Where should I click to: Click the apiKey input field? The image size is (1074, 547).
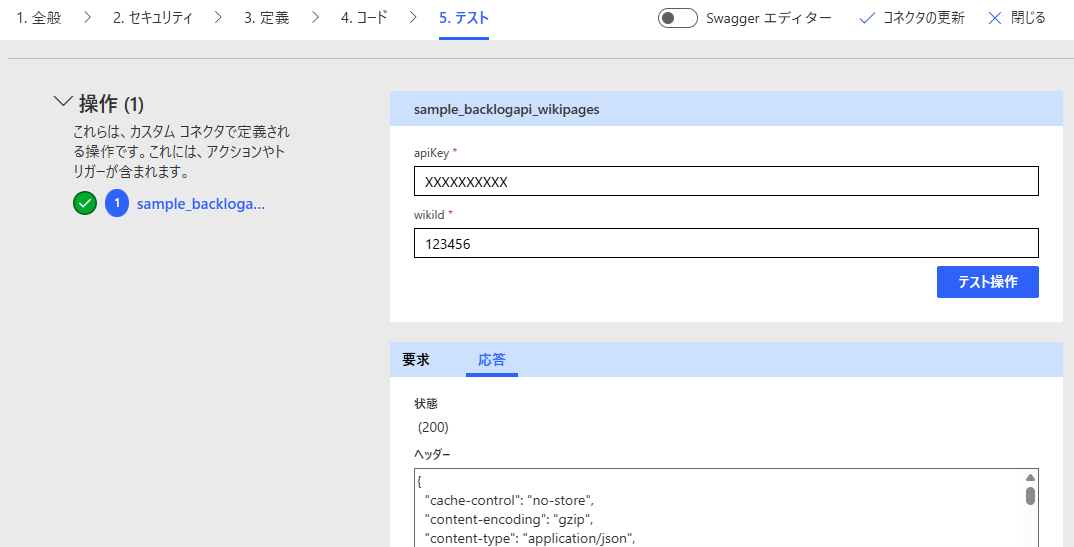click(726, 181)
